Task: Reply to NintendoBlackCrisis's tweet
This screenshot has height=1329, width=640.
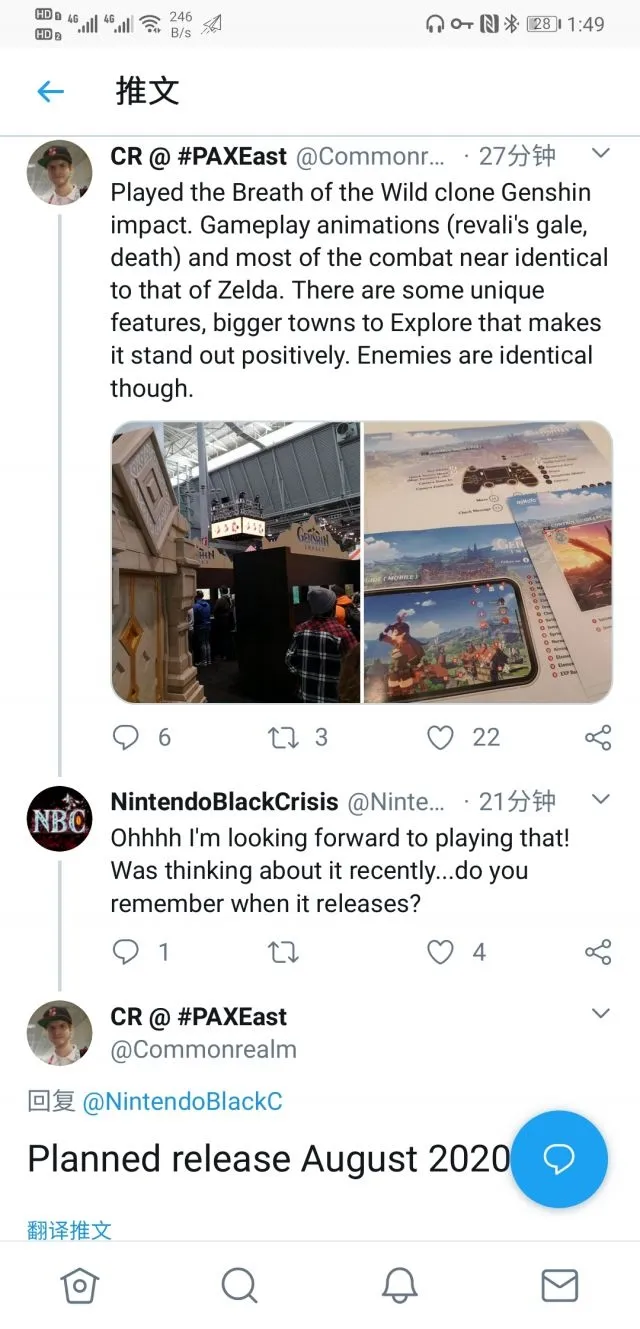Action: pos(126,951)
